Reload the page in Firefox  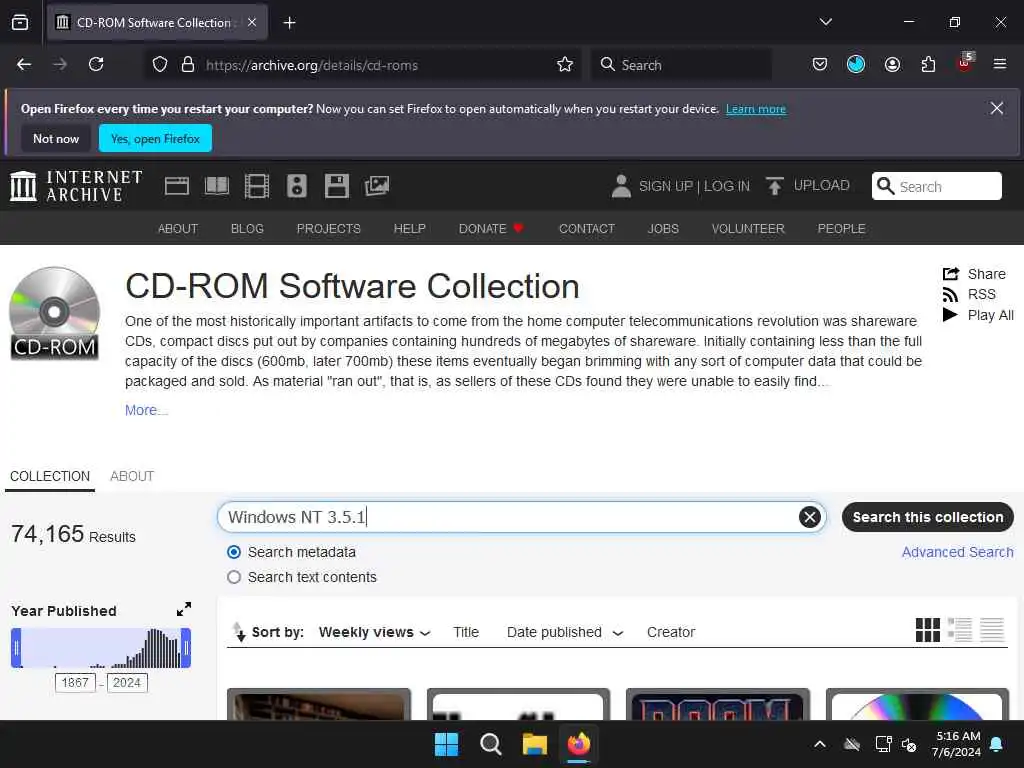96,64
